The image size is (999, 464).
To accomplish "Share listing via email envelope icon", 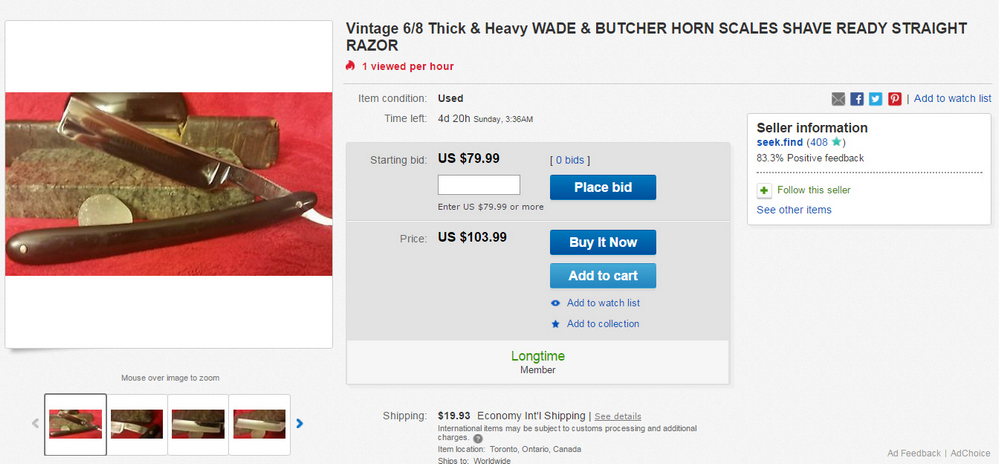I will point(838,99).
